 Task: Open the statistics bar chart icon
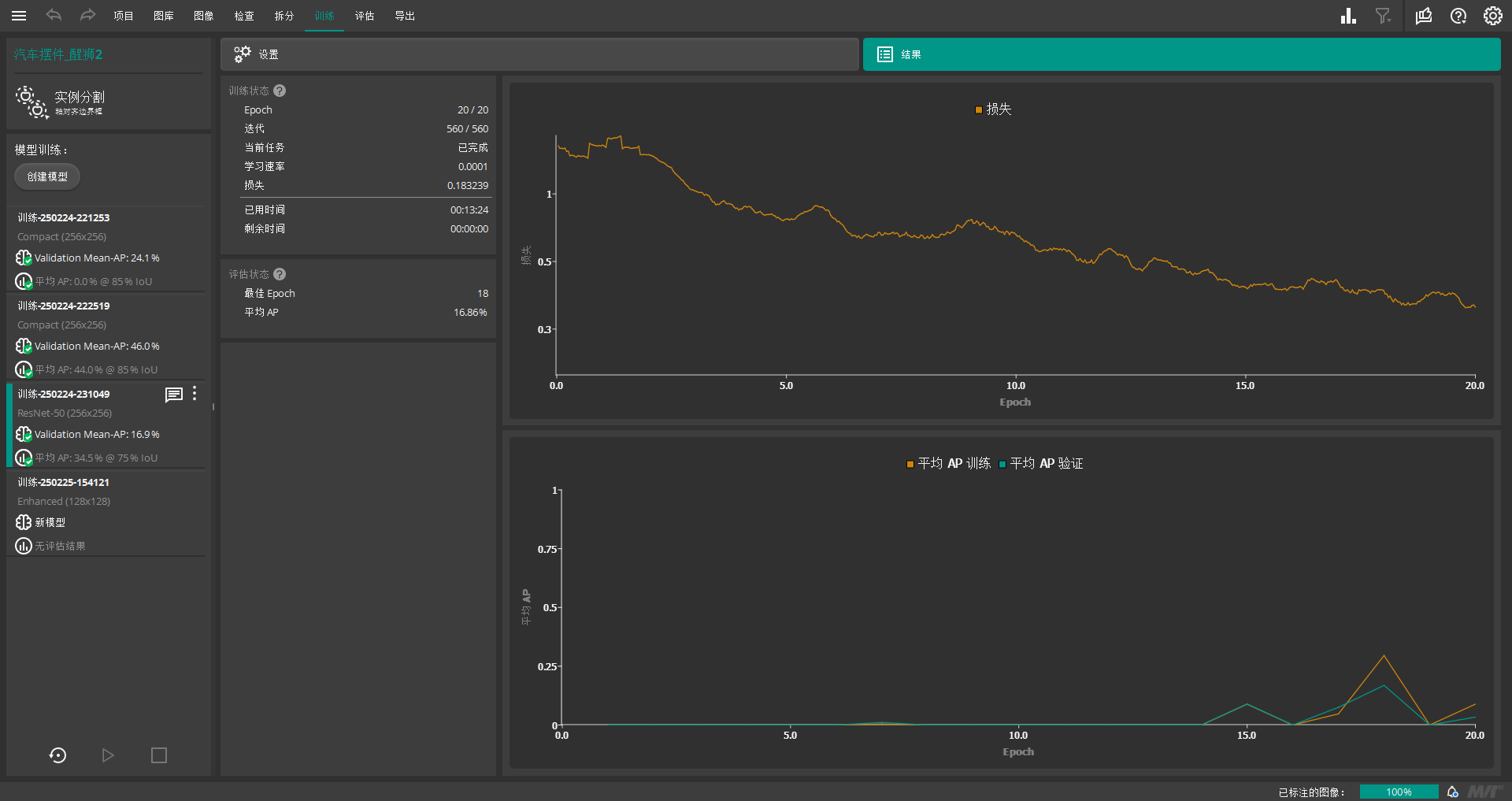point(1348,16)
